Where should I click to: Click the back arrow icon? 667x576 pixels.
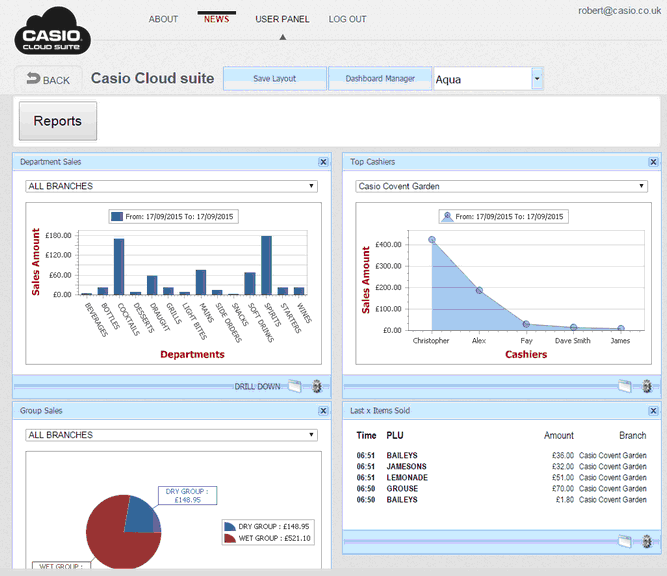[x=33, y=78]
